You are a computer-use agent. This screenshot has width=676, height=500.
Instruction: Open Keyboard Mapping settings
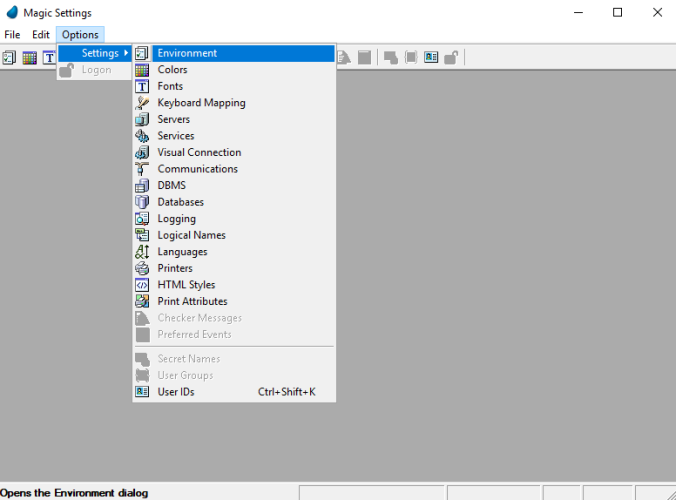[x=234, y=103]
